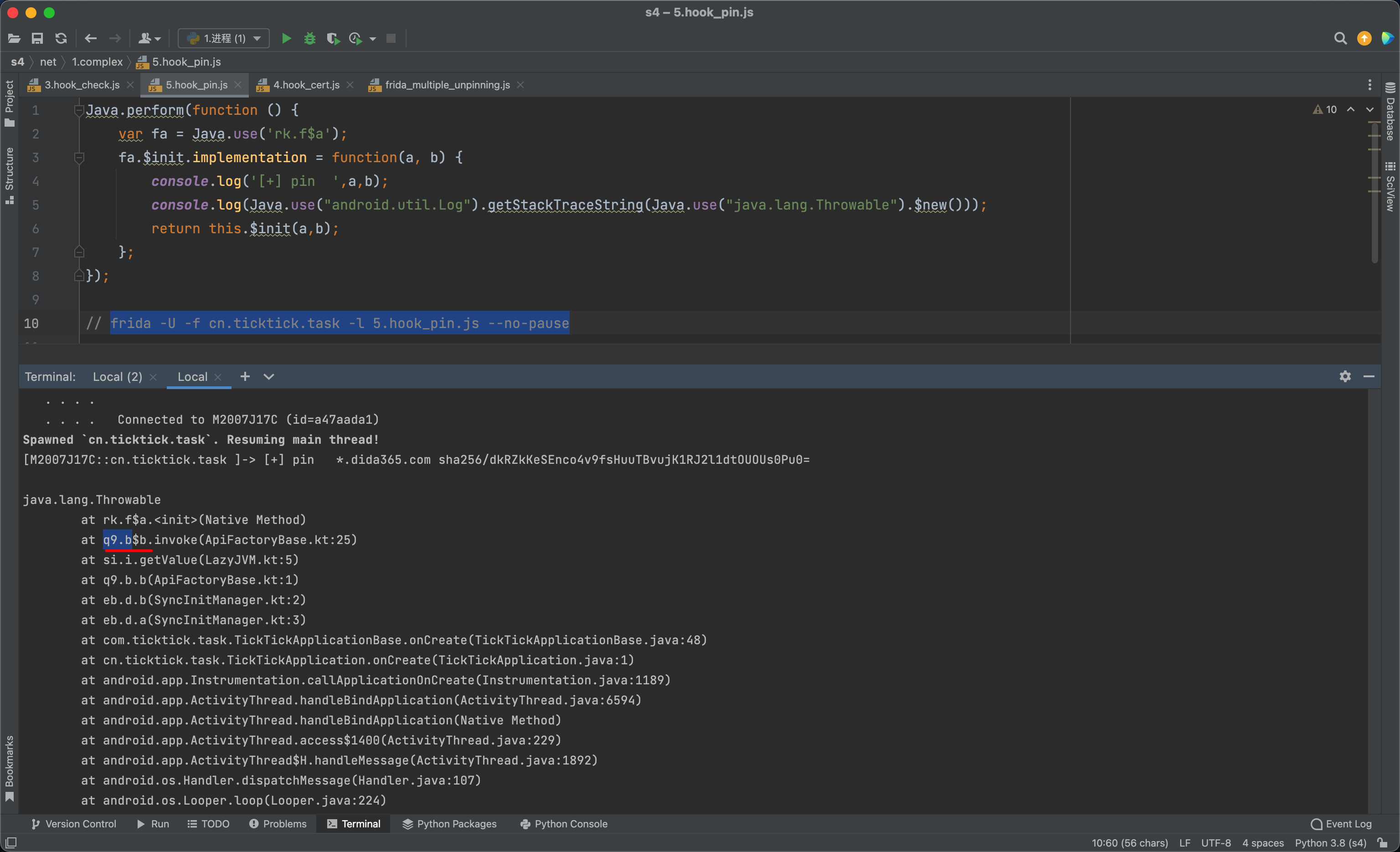Toggle tool window bars corner icon

coord(11,843)
